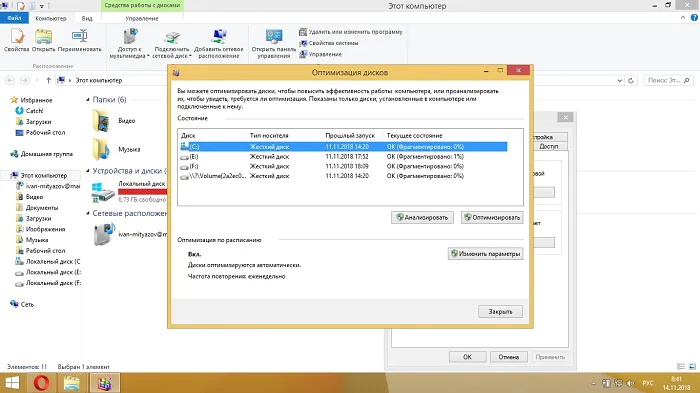Click the Текущее состояние column header

click(x=414, y=135)
